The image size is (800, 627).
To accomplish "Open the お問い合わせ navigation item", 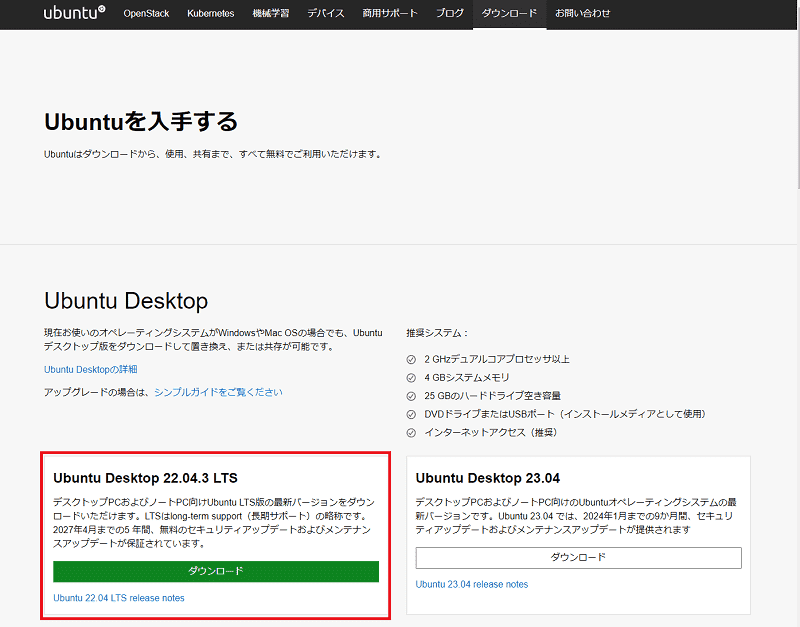I will [582, 13].
